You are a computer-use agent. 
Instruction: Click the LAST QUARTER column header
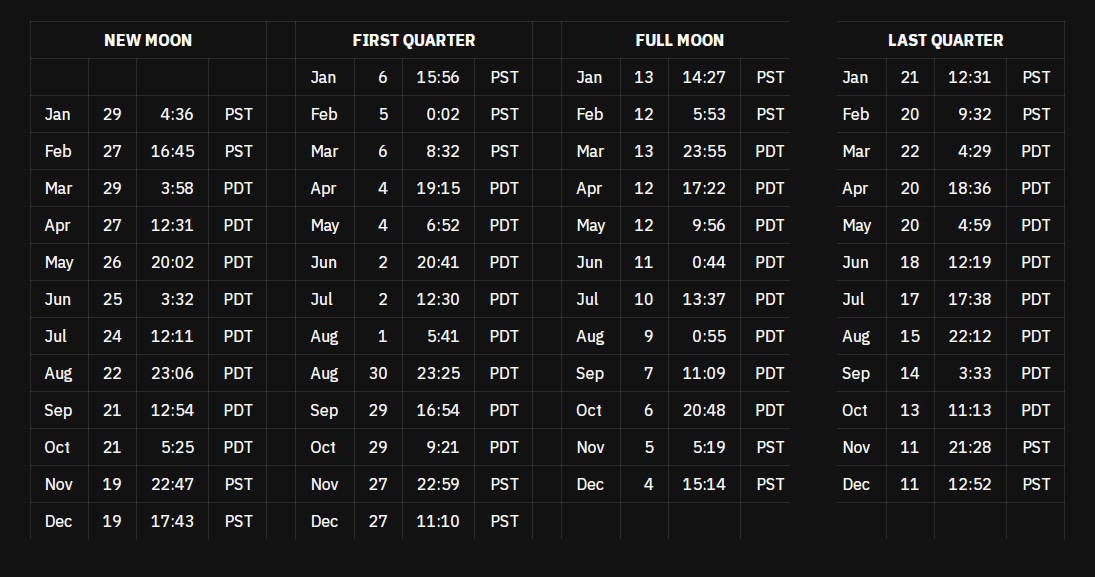point(945,41)
